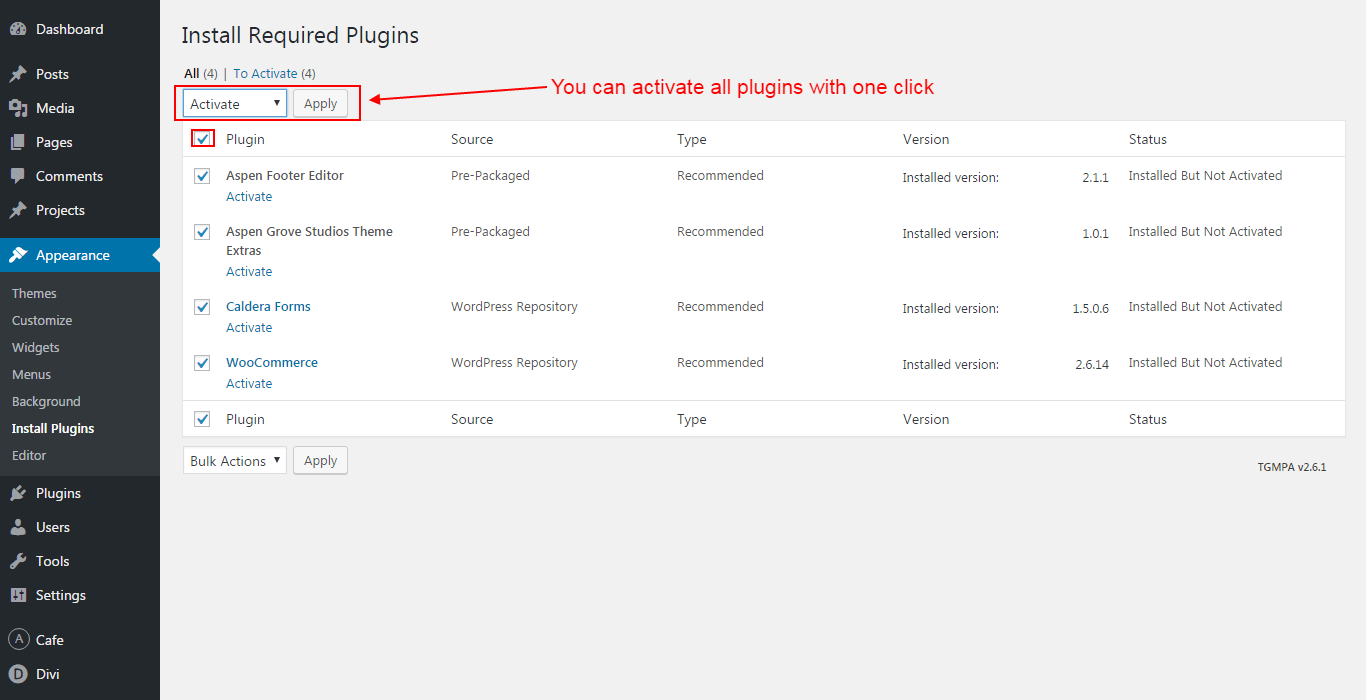The width and height of the screenshot is (1366, 700).
Task: Click the Settings sliders icon
Action: pos(18,595)
